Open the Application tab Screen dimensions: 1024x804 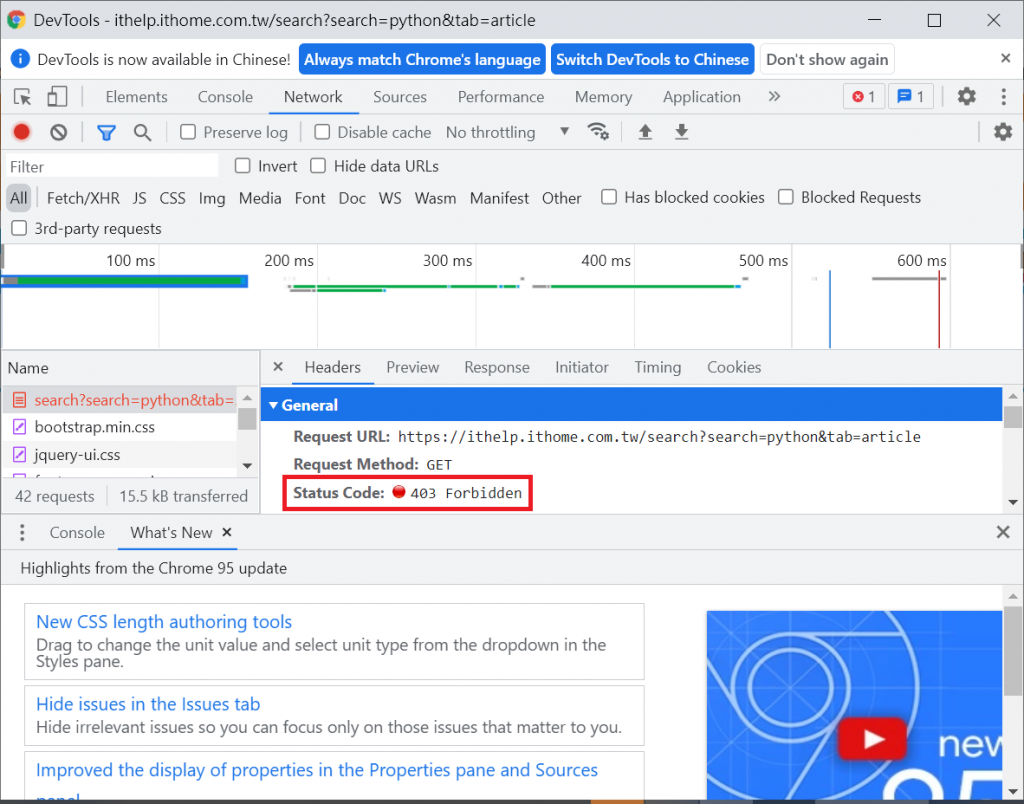tap(702, 97)
